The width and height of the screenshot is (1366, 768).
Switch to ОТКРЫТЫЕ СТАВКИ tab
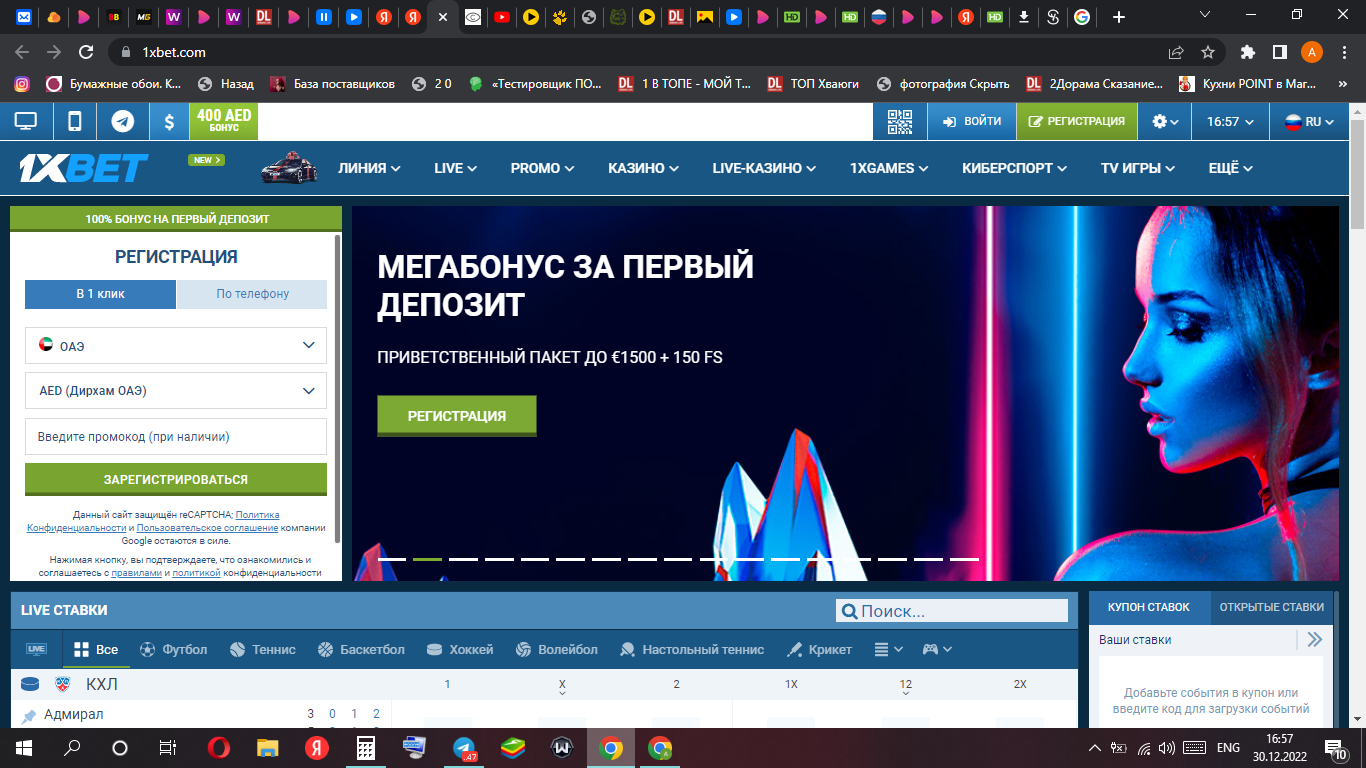1271,607
